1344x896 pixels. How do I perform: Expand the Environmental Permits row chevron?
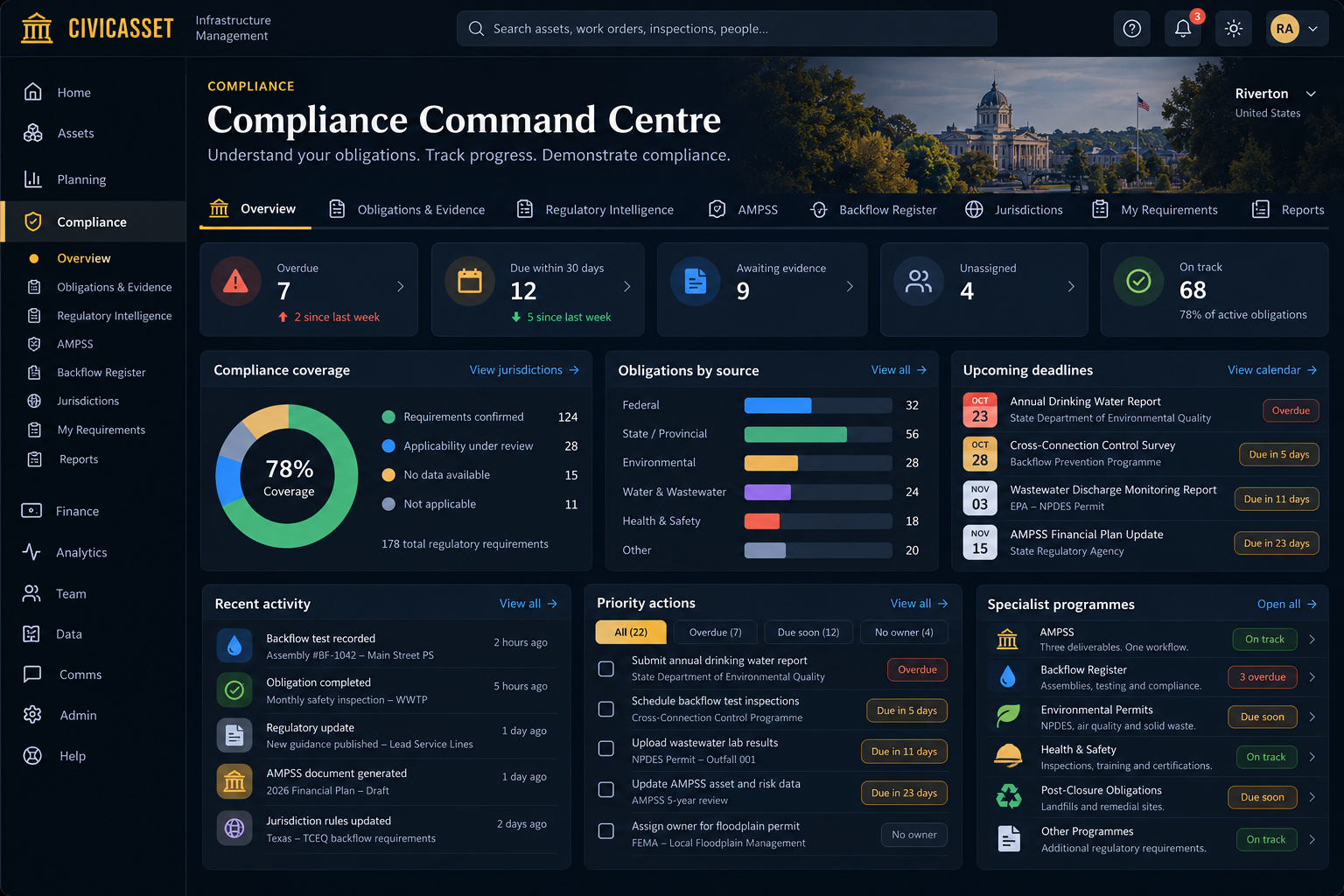point(1312,717)
